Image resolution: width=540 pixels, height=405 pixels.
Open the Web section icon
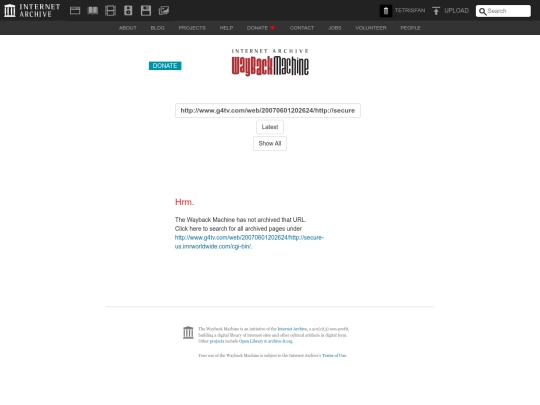click(x=75, y=11)
